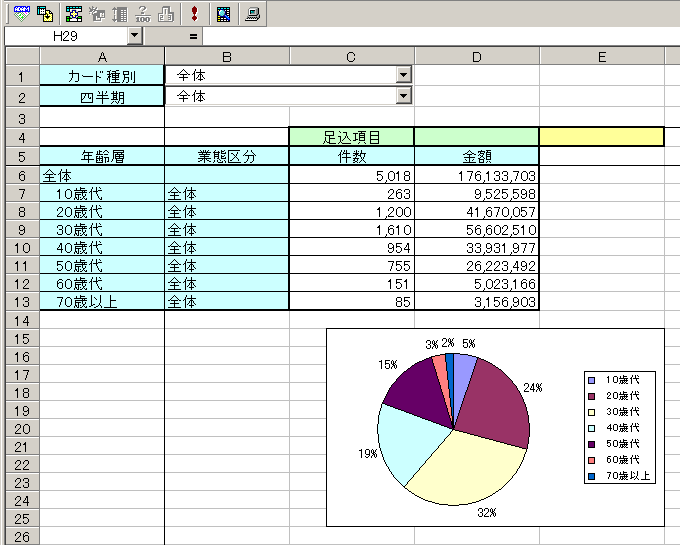Viewport: 680px width, 545px height.
Task: Click the 20歳代 legend color swatch
Action: (592, 396)
